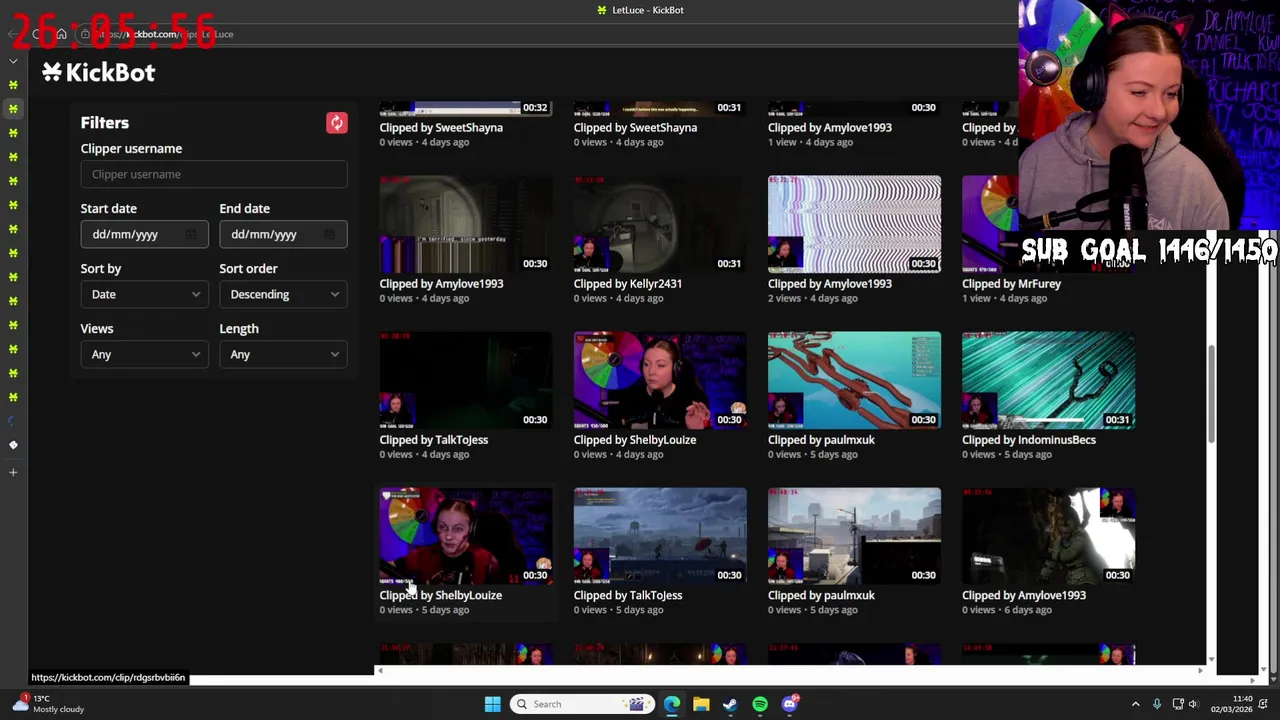Click the 'LetLuce - KickBot' window title
The image size is (1280, 720).
647,10
